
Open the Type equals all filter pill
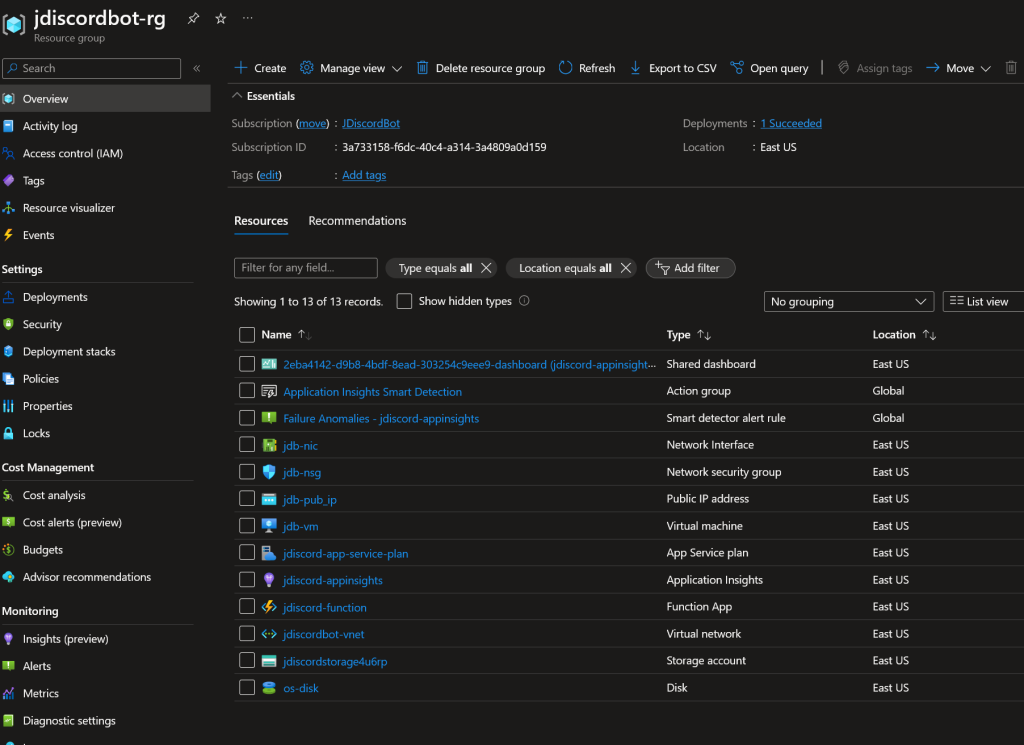(435, 268)
